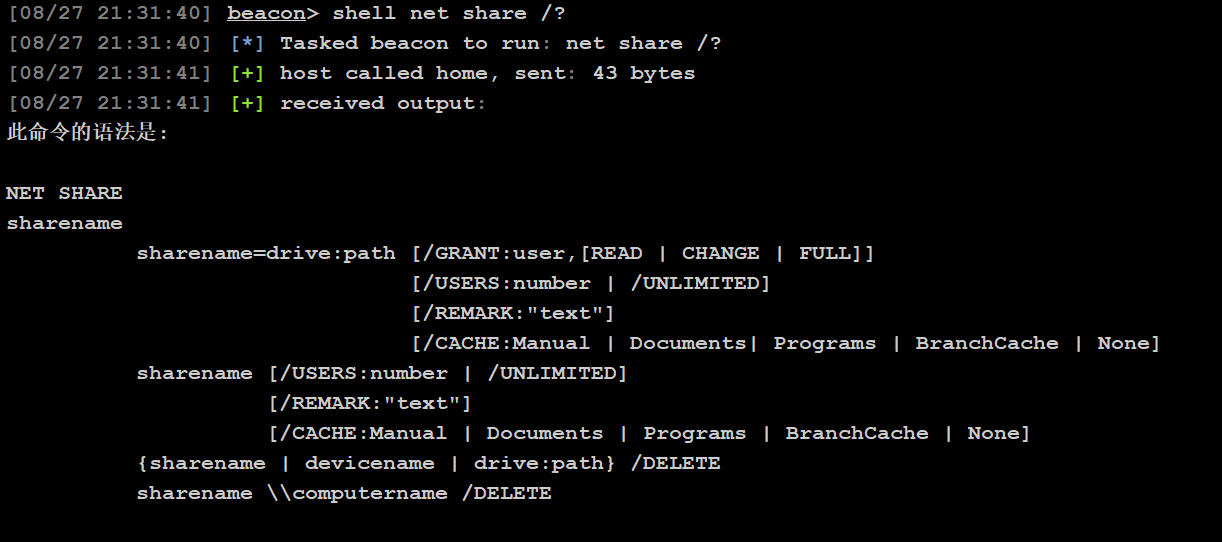Click the '\\computername' text
This screenshot has height=542, width=1222.
pos(357,493)
